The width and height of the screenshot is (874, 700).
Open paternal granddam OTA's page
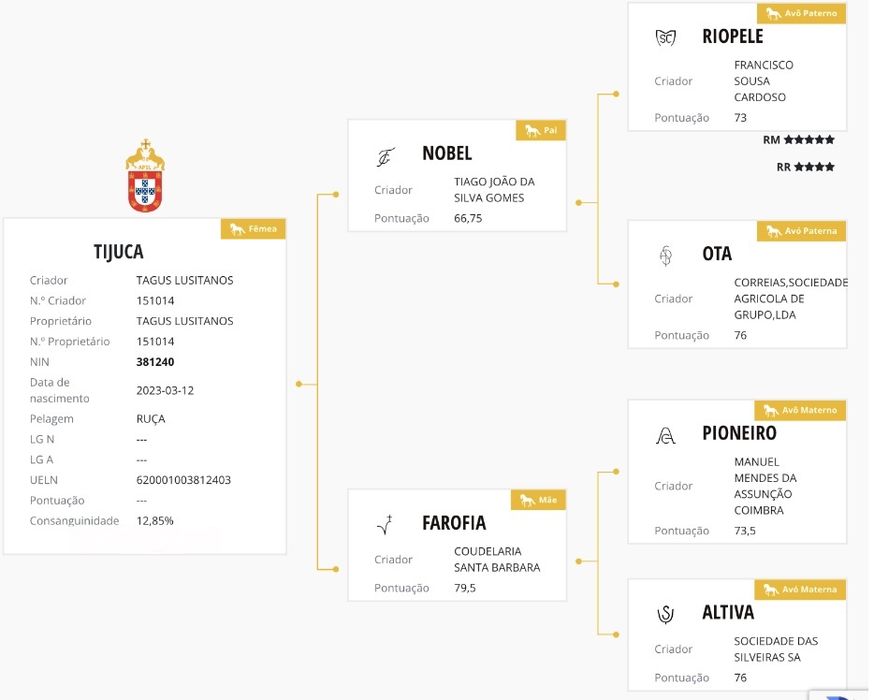[x=717, y=254]
